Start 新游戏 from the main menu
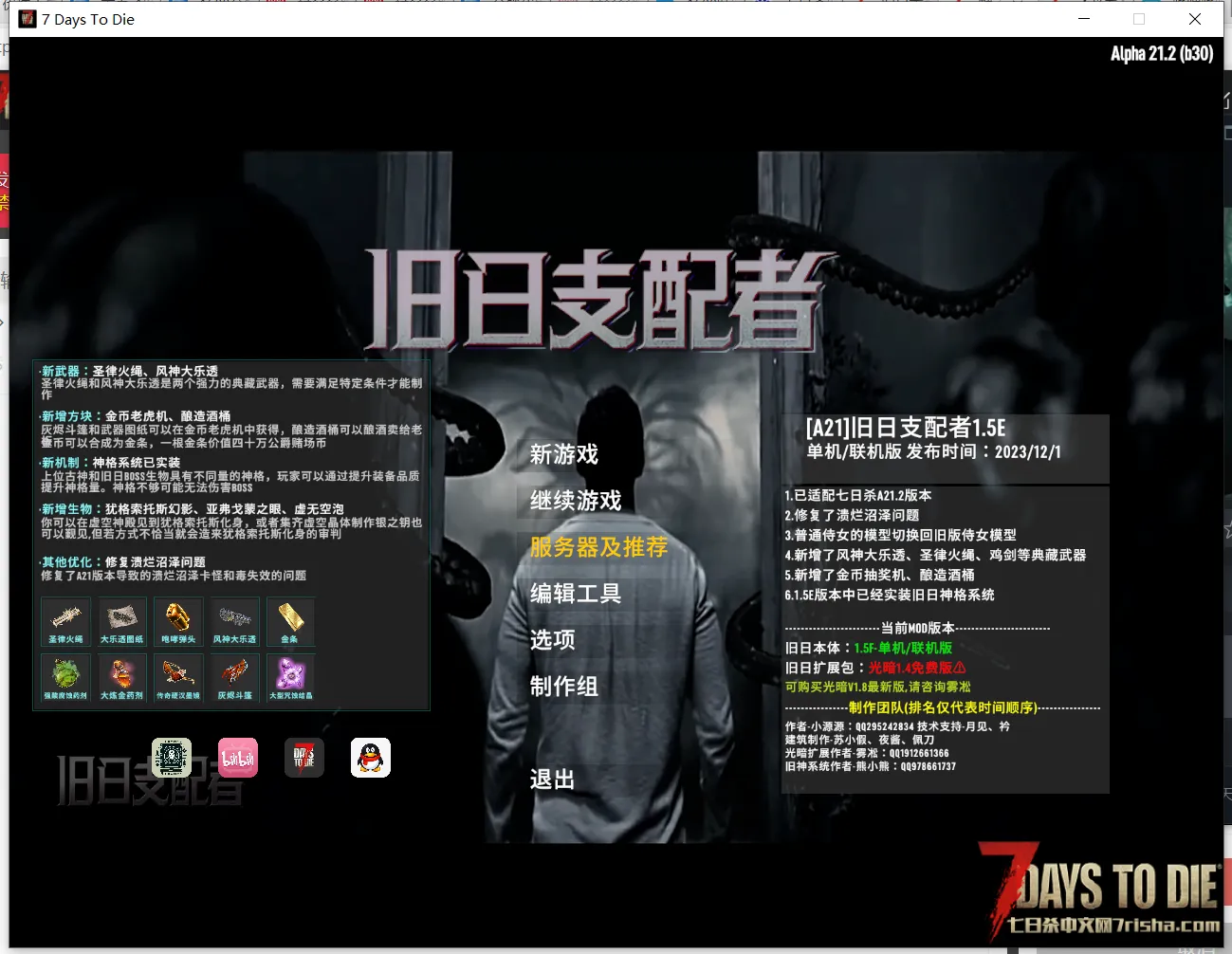Image resolution: width=1232 pixels, height=954 pixels. 564,454
